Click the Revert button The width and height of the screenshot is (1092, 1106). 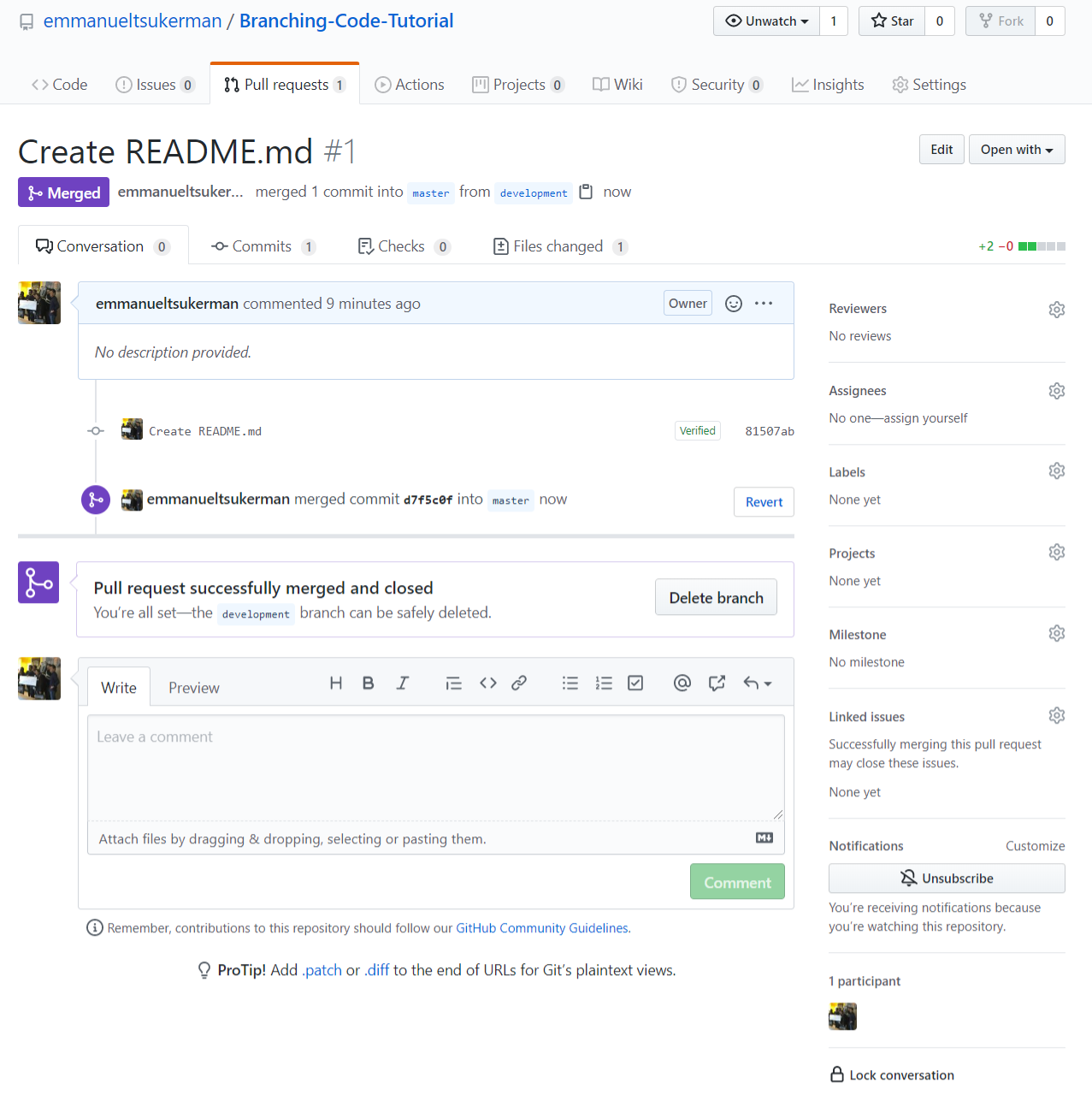pos(764,502)
